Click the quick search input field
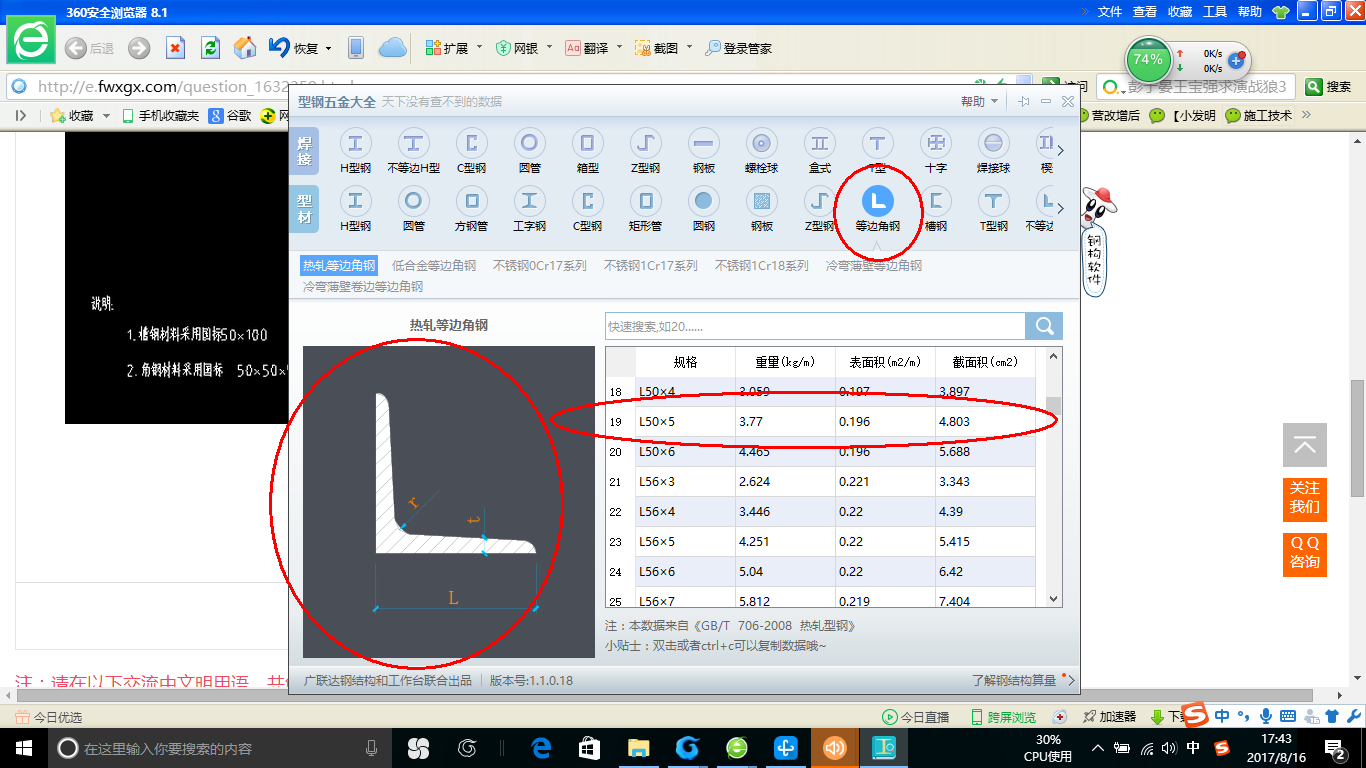The height and width of the screenshot is (768, 1366). tap(815, 326)
